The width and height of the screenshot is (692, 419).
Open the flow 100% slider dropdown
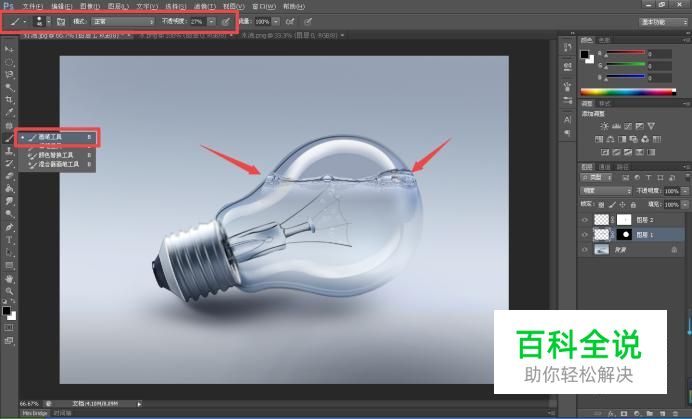click(276, 22)
